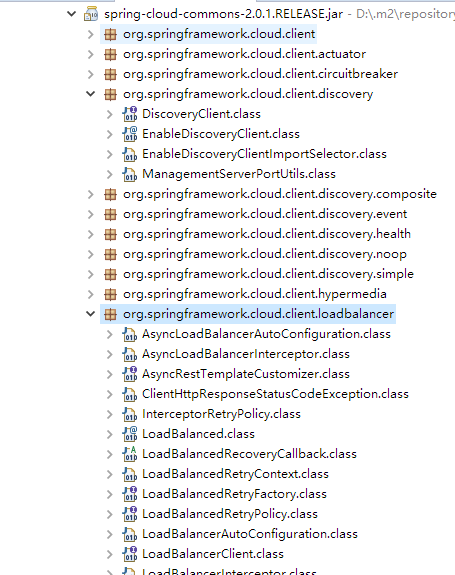Click the LoadBalanced.class annotation icon

pyautogui.click(x=130, y=434)
